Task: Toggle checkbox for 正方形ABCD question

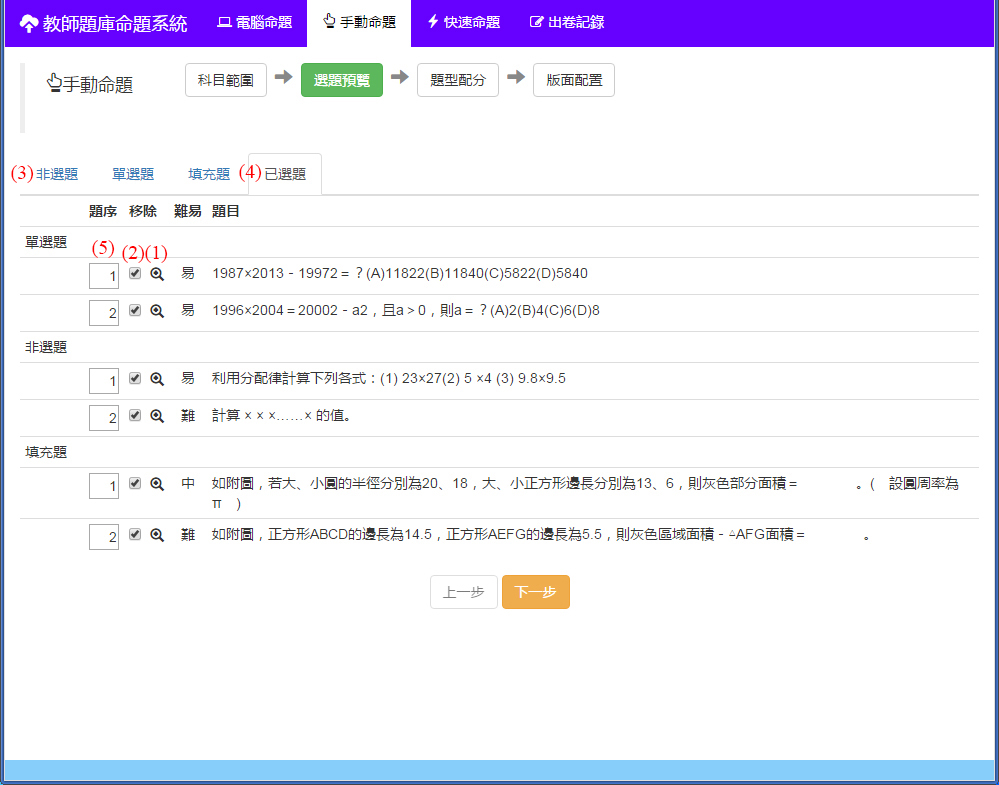Action: (x=134, y=535)
